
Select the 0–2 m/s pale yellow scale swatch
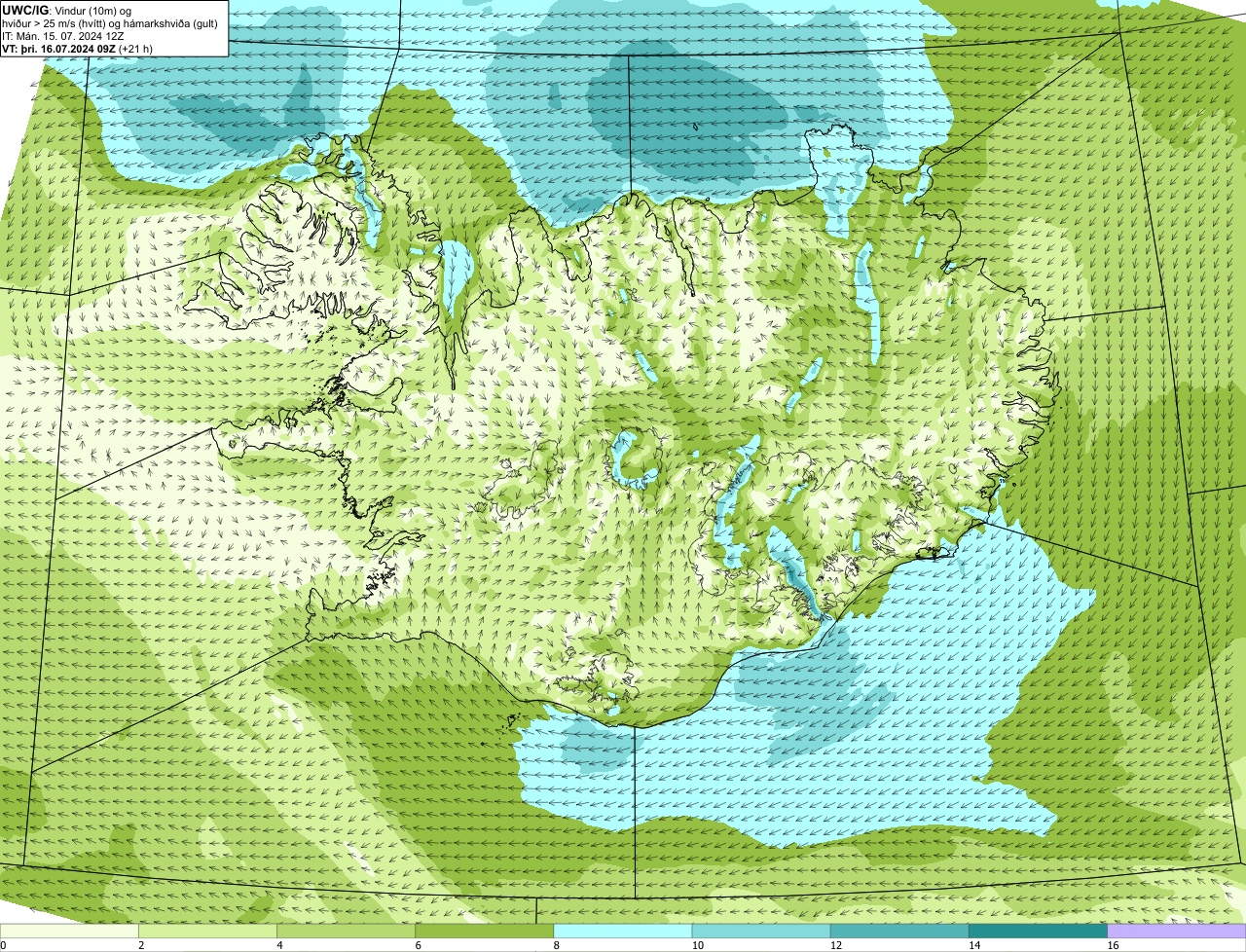(70, 932)
